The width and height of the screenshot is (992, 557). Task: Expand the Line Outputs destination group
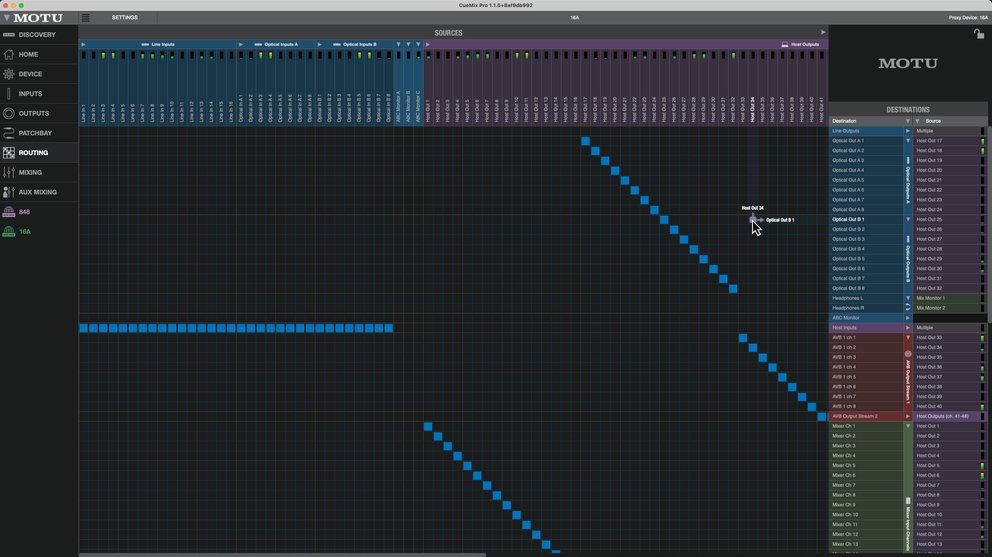pos(907,131)
